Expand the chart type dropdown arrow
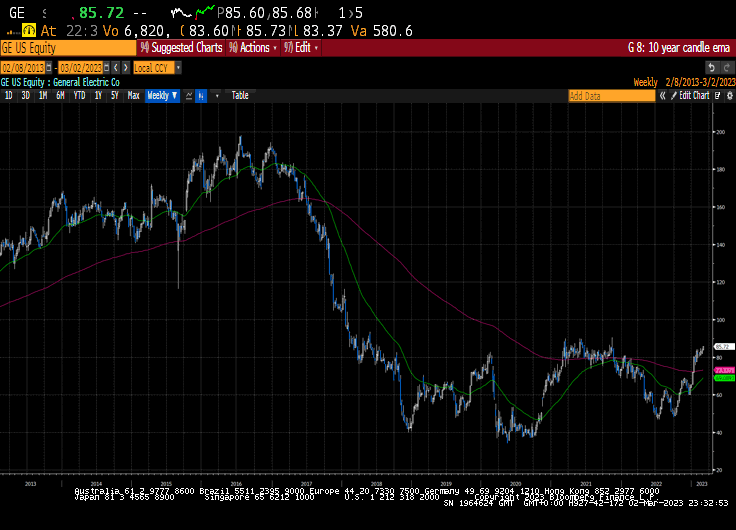The height and width of the screenshot is (530, 736). click(x=217, y=96)
